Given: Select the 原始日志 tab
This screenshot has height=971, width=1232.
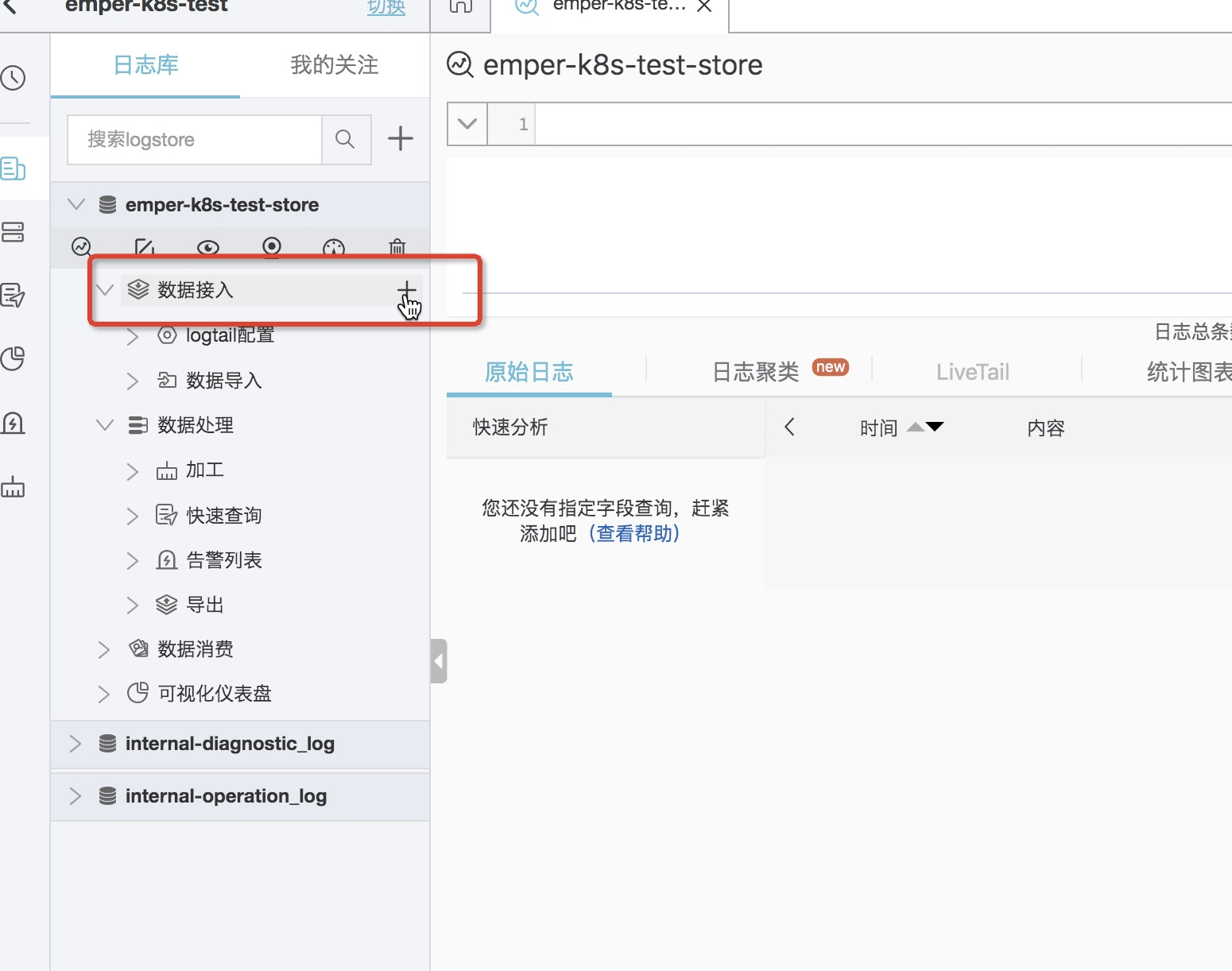Looking at the screenshot, I should pyautogui.click(x=529, y=372).
